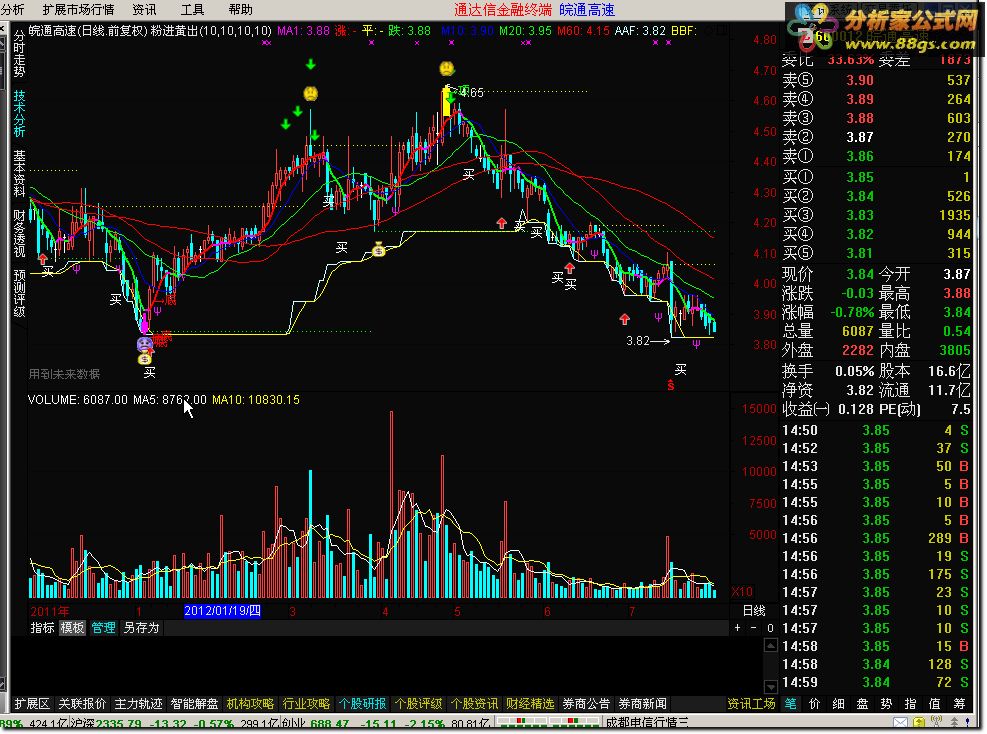
Task: Click the 14:50 trade tick row
Action: pos(876,431)
